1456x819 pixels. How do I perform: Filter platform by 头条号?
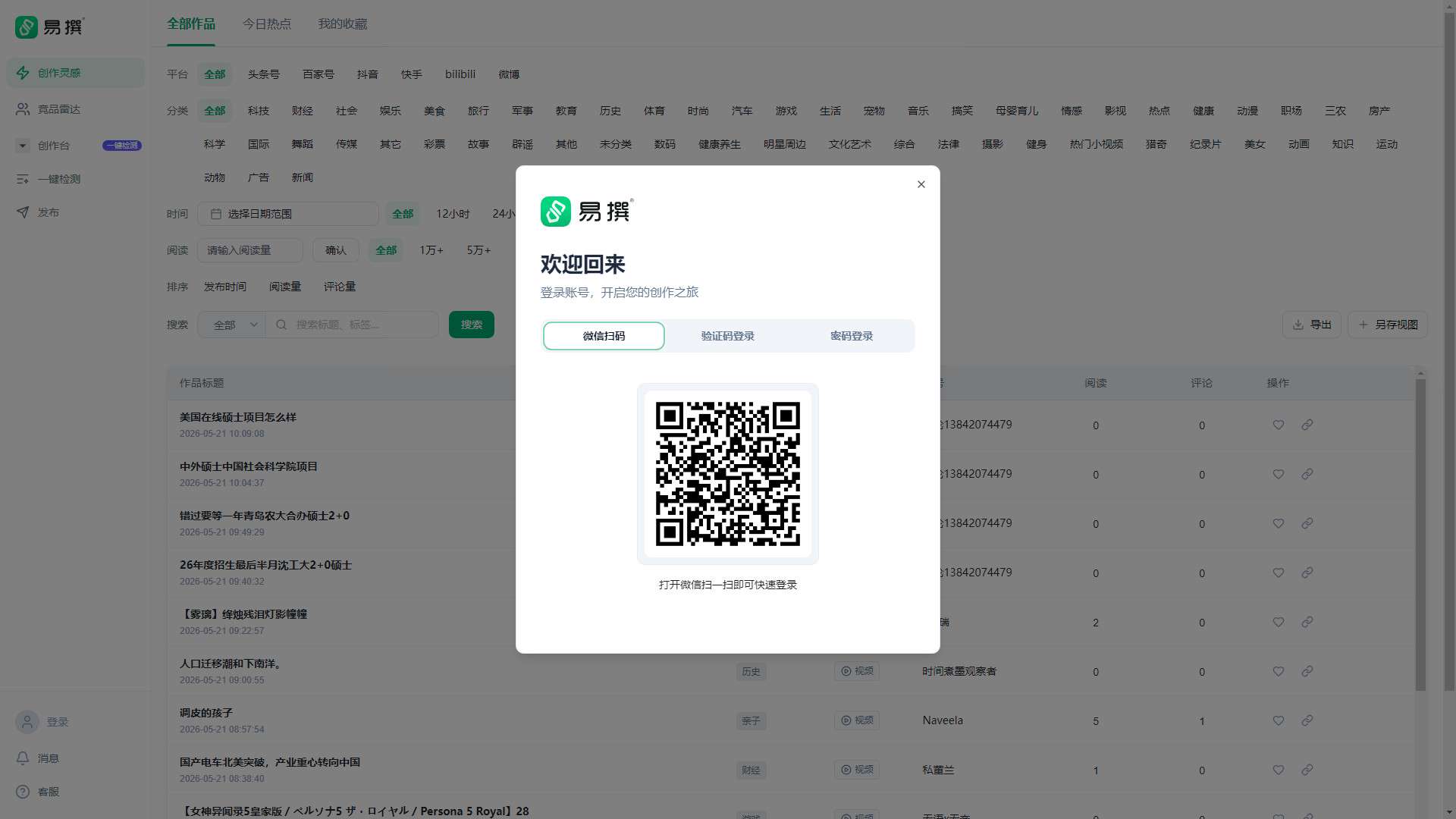pos(263,74)
